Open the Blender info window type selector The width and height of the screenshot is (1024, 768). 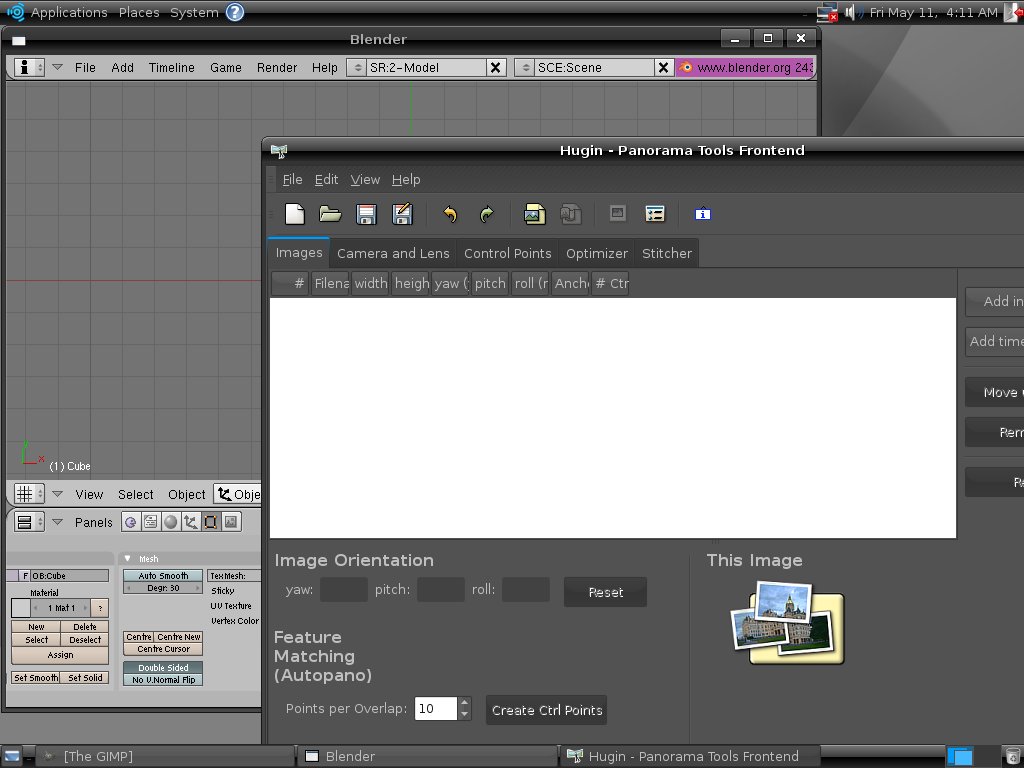(x=29, y=67)
